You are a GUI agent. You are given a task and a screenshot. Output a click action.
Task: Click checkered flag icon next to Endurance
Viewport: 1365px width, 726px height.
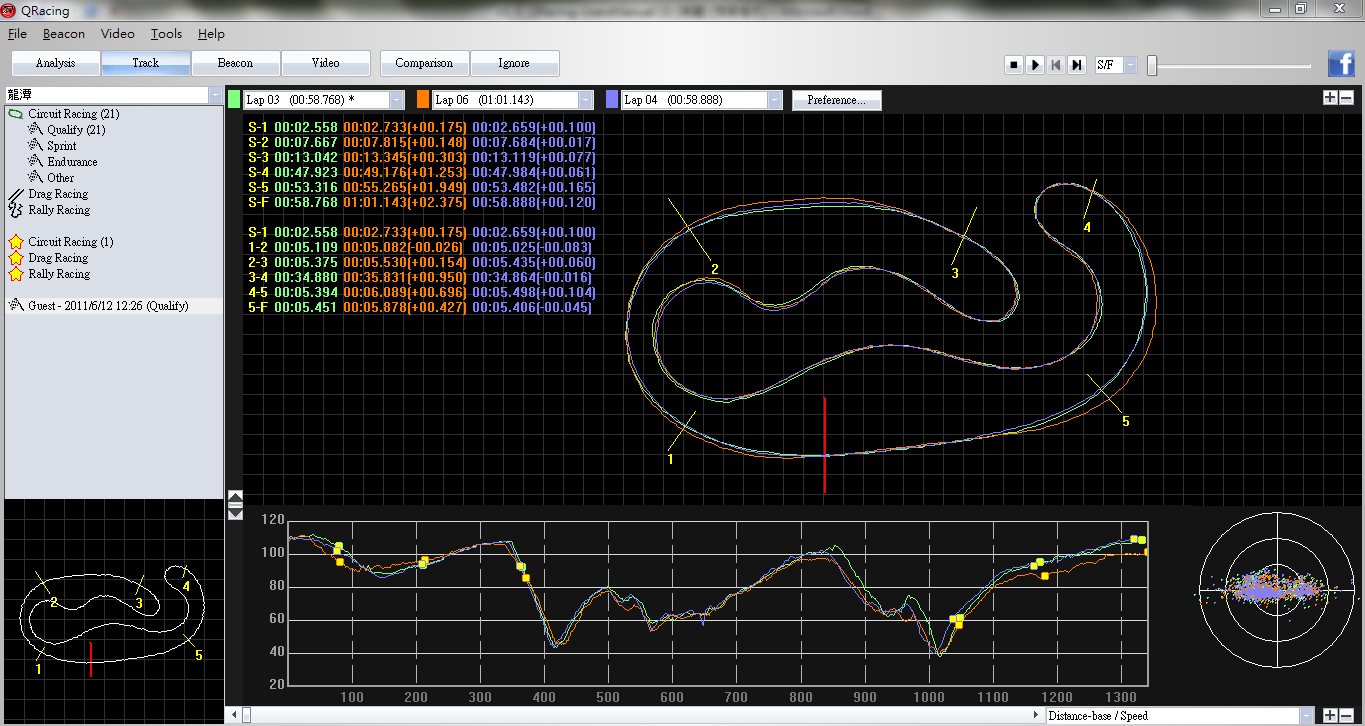pos(36,162)
